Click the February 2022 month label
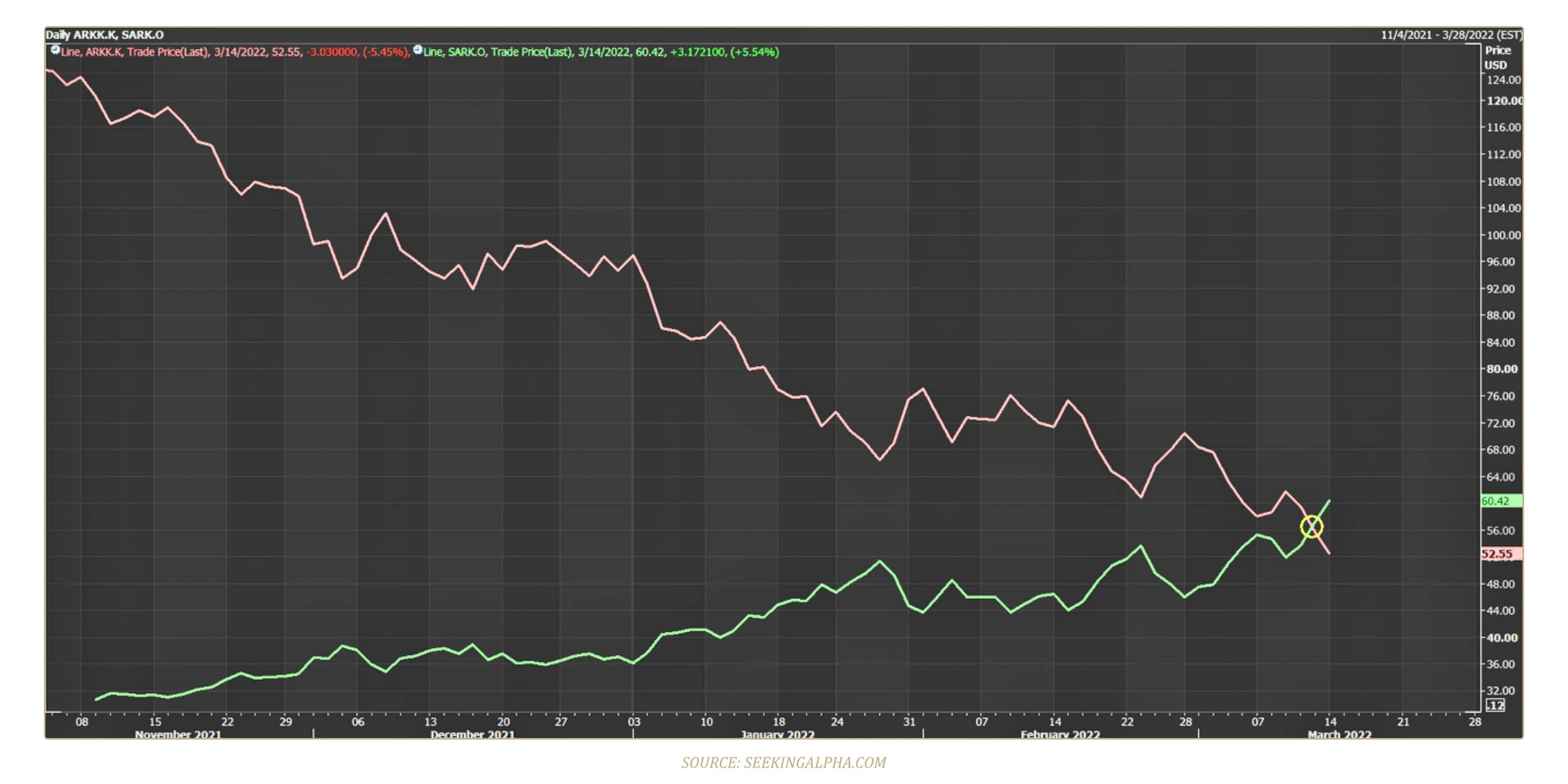This screenshot has width=1568, height=784. [1060, 734]
